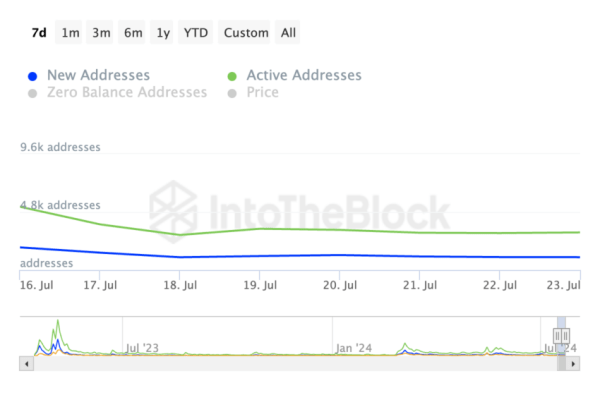Click the gray Price legend dot
Image resolution: width=600 pixels, height=400 pixels.
(x=232, y=93)
